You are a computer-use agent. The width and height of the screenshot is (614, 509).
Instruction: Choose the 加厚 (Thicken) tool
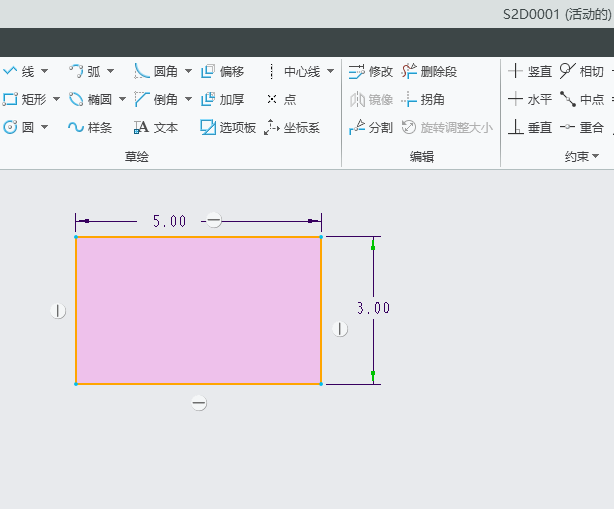click(x=222, y=99)
